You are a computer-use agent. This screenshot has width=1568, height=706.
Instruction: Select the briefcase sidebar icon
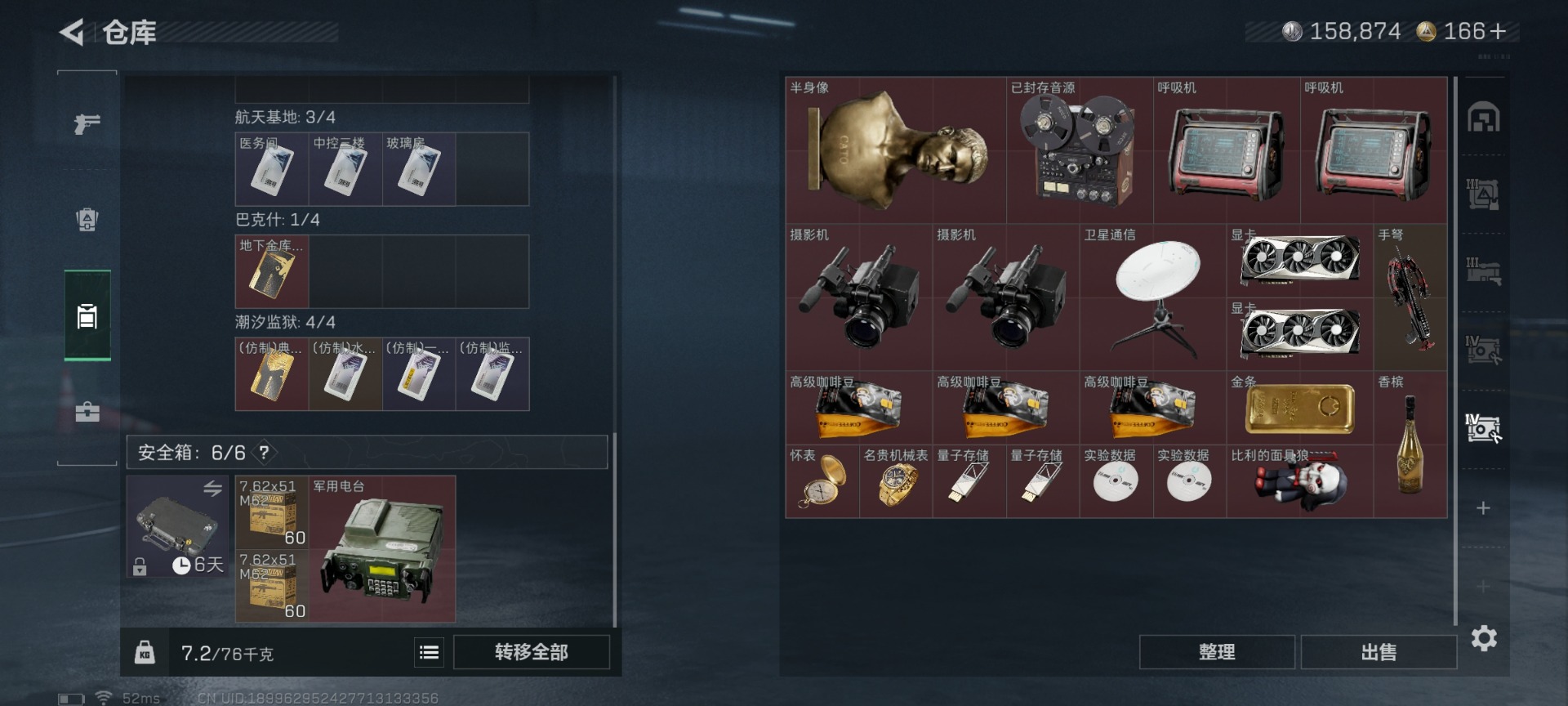coord(87,411)
